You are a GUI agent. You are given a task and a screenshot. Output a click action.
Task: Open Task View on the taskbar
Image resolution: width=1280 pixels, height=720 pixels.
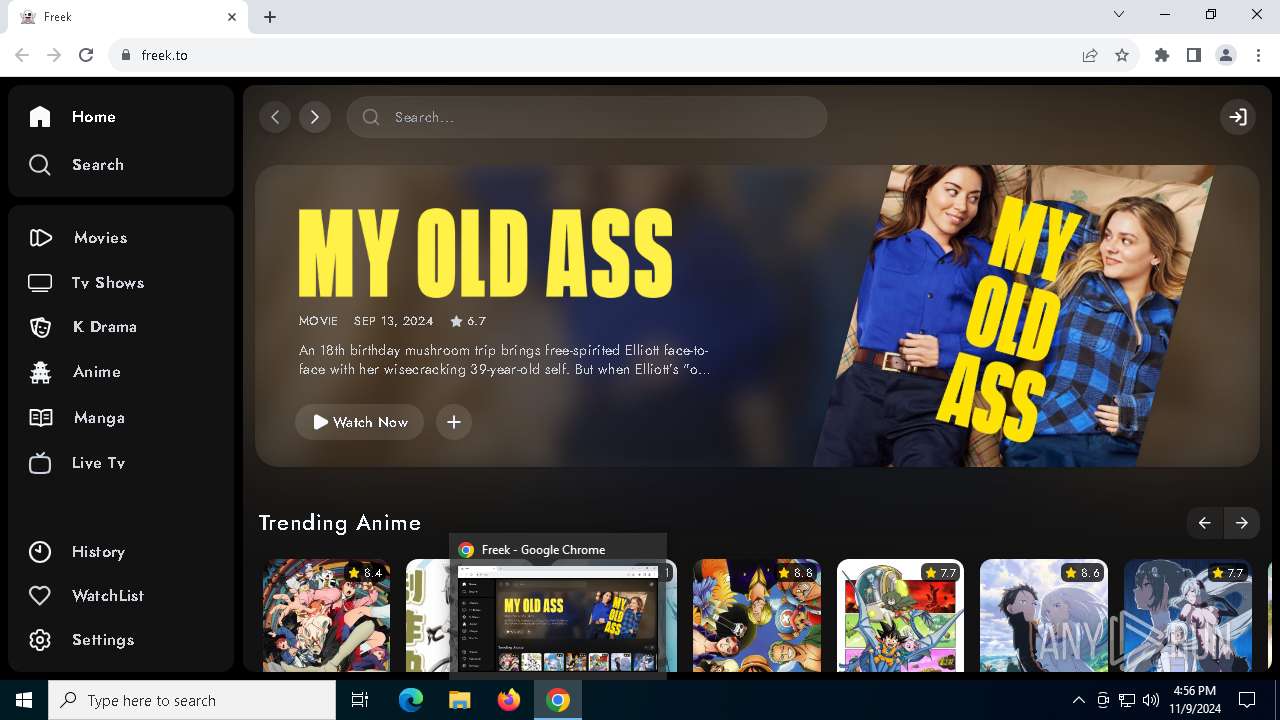pyautogui.click(x=360, y=700)
